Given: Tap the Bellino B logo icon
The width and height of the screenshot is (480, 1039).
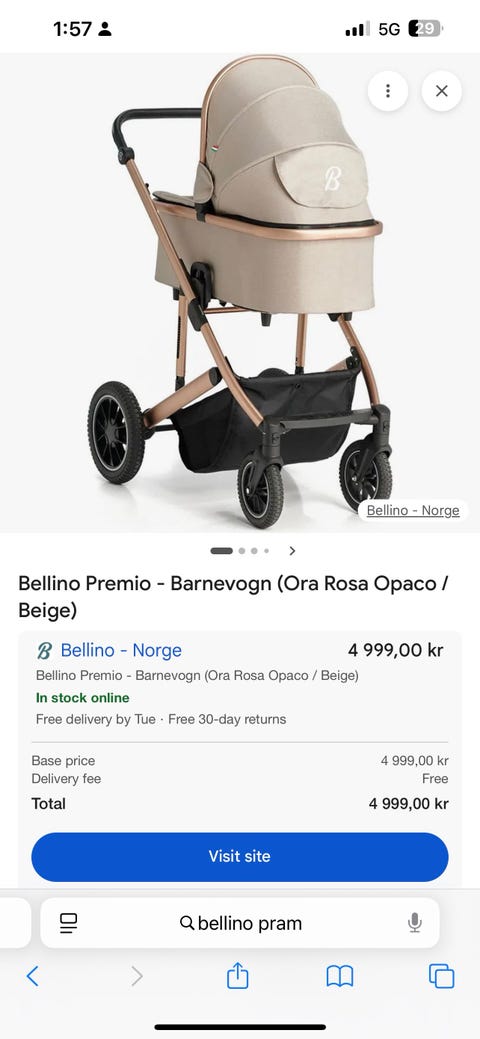Looking at the screenshot, I should [44, 651].
